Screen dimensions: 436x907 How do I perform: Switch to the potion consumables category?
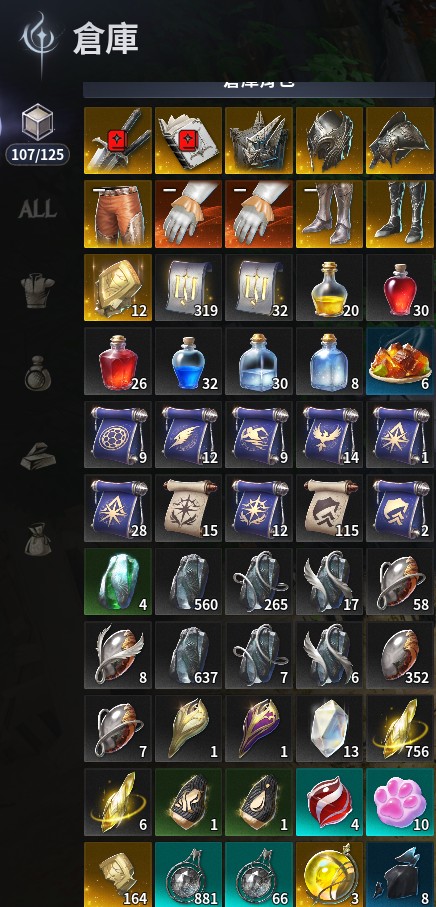tap(38, 375)
